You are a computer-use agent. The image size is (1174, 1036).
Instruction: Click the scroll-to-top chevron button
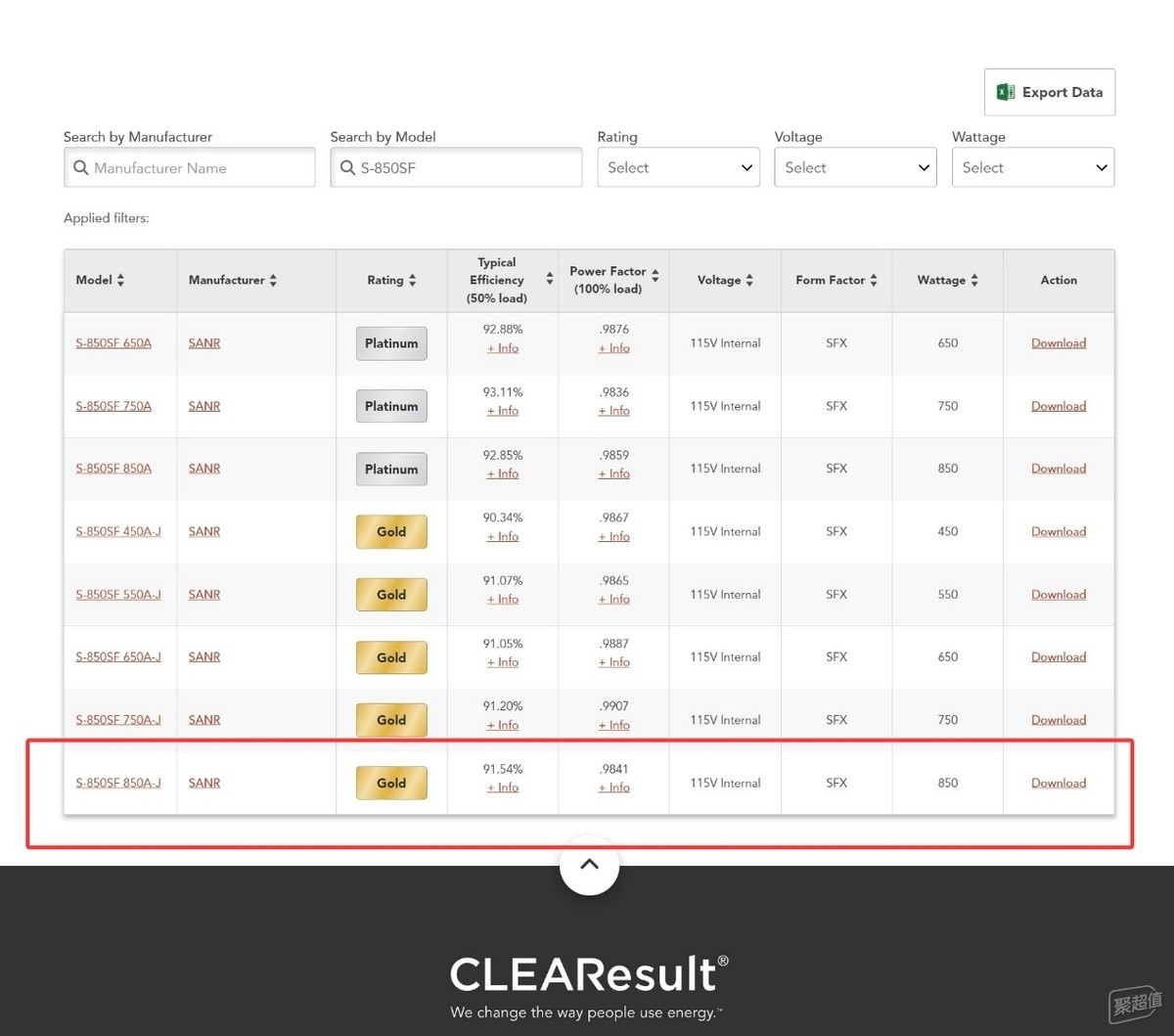point(589,865)
